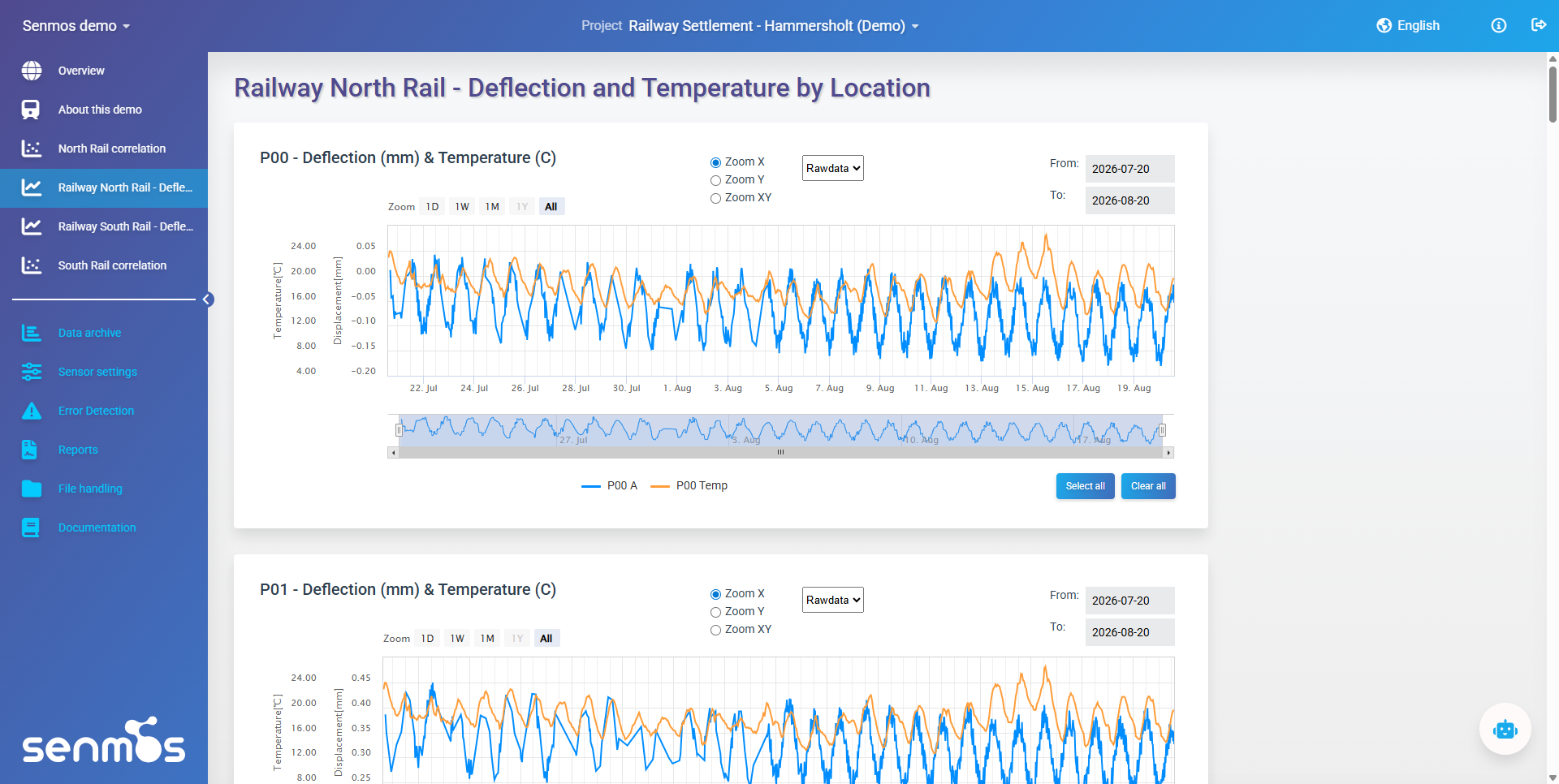Toggle P00 A series in legend
This screenshot has height=784, width=1559.
[610, 485]
